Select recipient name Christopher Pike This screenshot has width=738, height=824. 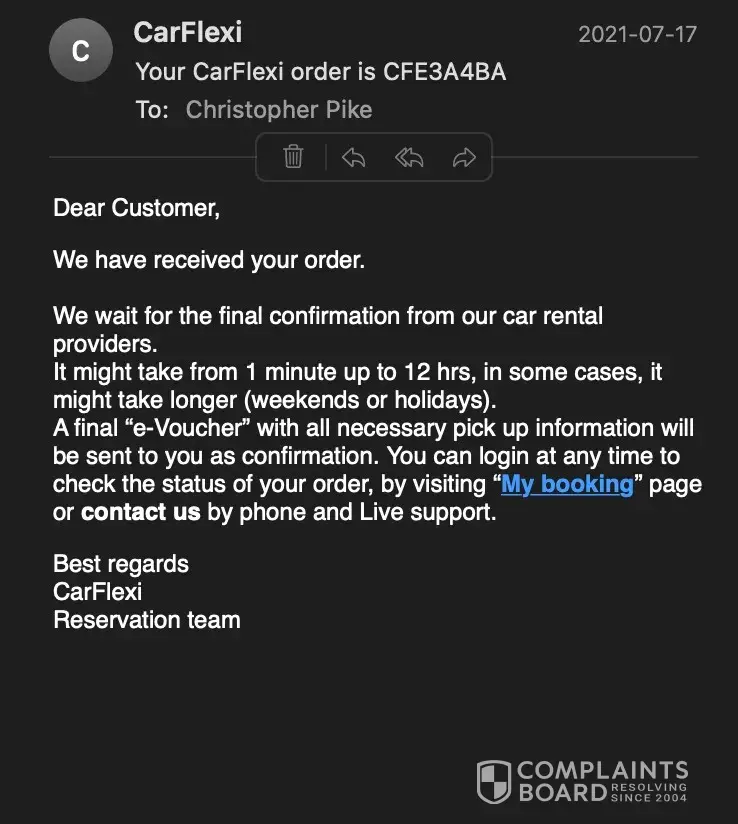[x=279, y=109]
